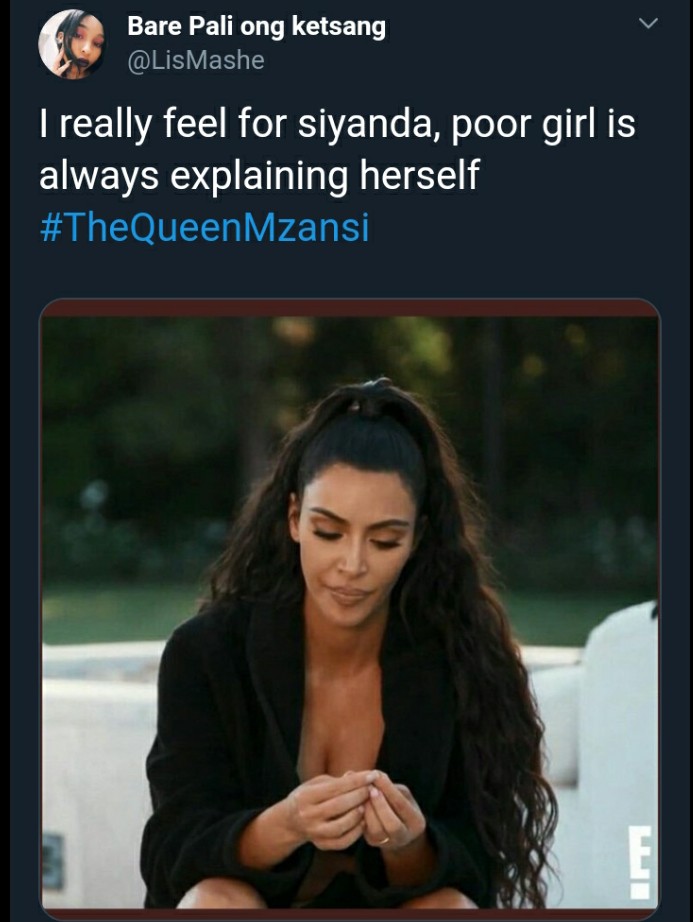Open Bare Pali ong ketsang profile name
The height and width of the screenshot is (922, 693).
coord(256,26)
